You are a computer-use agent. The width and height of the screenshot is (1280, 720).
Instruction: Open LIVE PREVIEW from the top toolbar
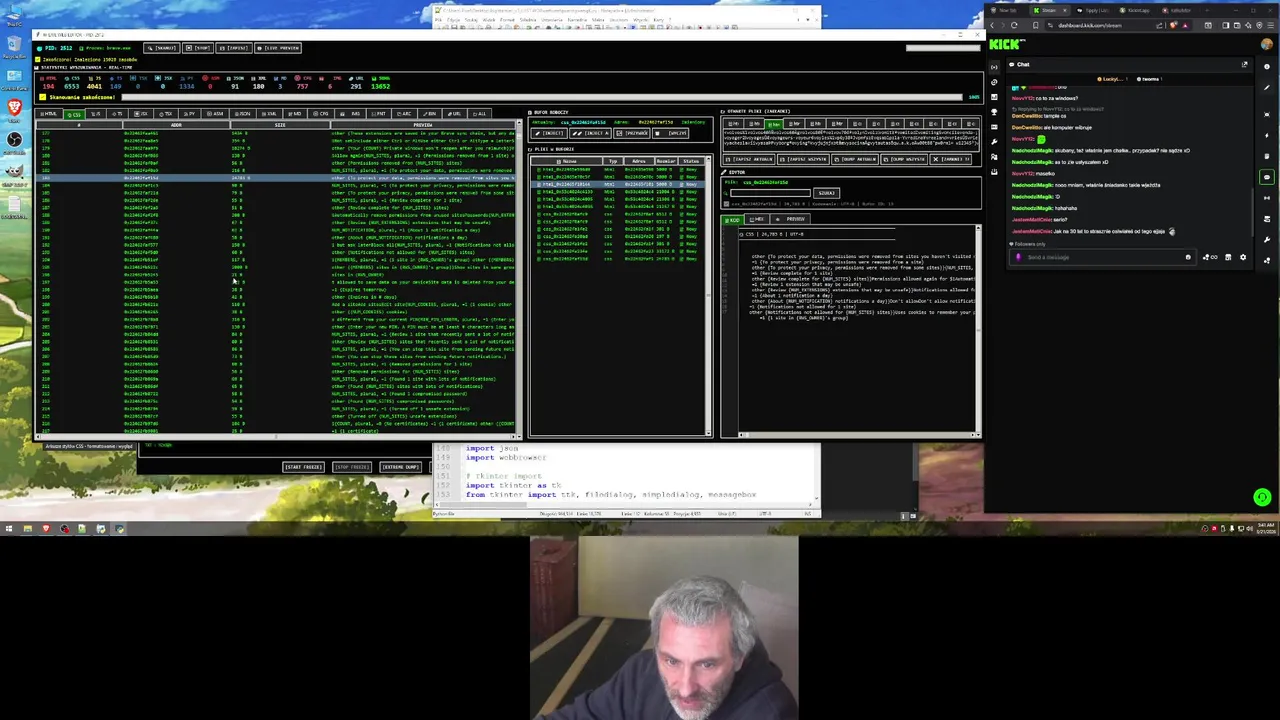coord(277,48)
